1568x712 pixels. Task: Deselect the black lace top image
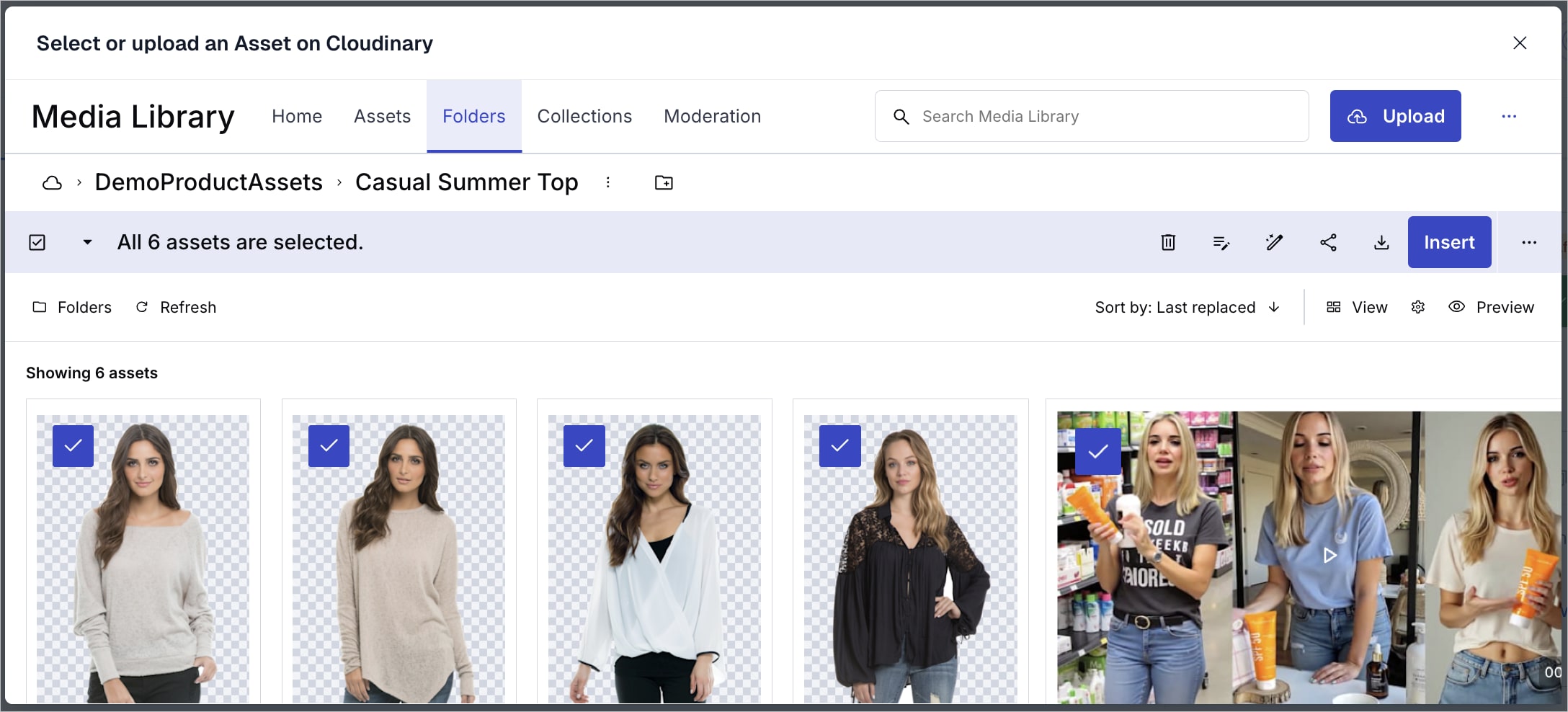coord(839,446)
